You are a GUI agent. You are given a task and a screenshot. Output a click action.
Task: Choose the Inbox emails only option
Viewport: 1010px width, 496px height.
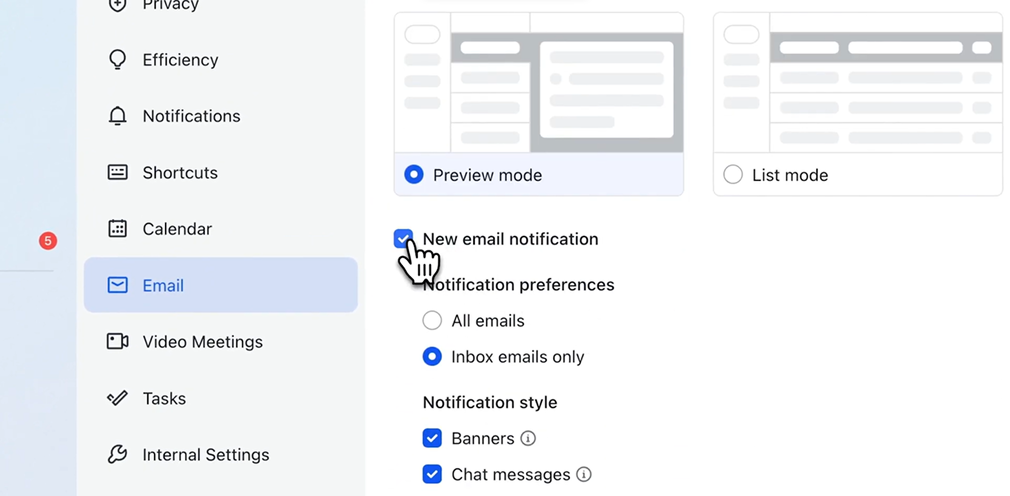[432, 357]
